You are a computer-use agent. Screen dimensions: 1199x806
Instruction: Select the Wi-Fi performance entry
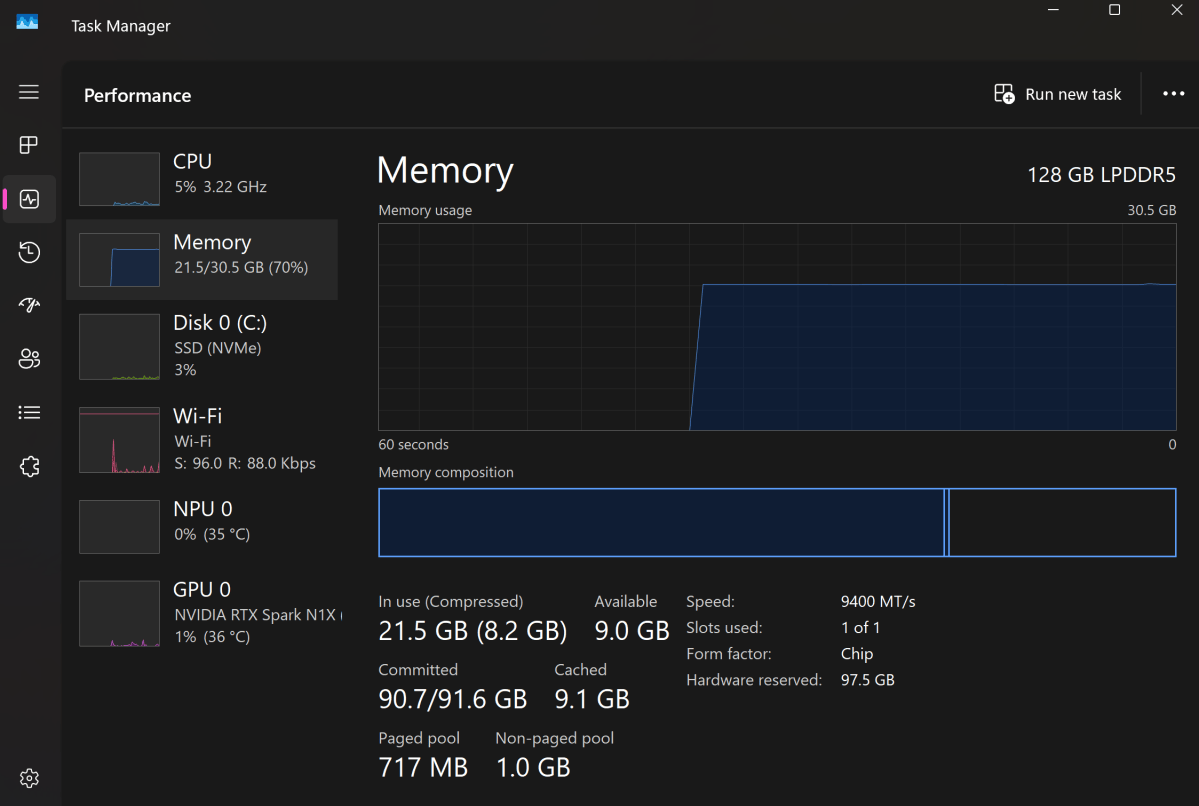203,440
